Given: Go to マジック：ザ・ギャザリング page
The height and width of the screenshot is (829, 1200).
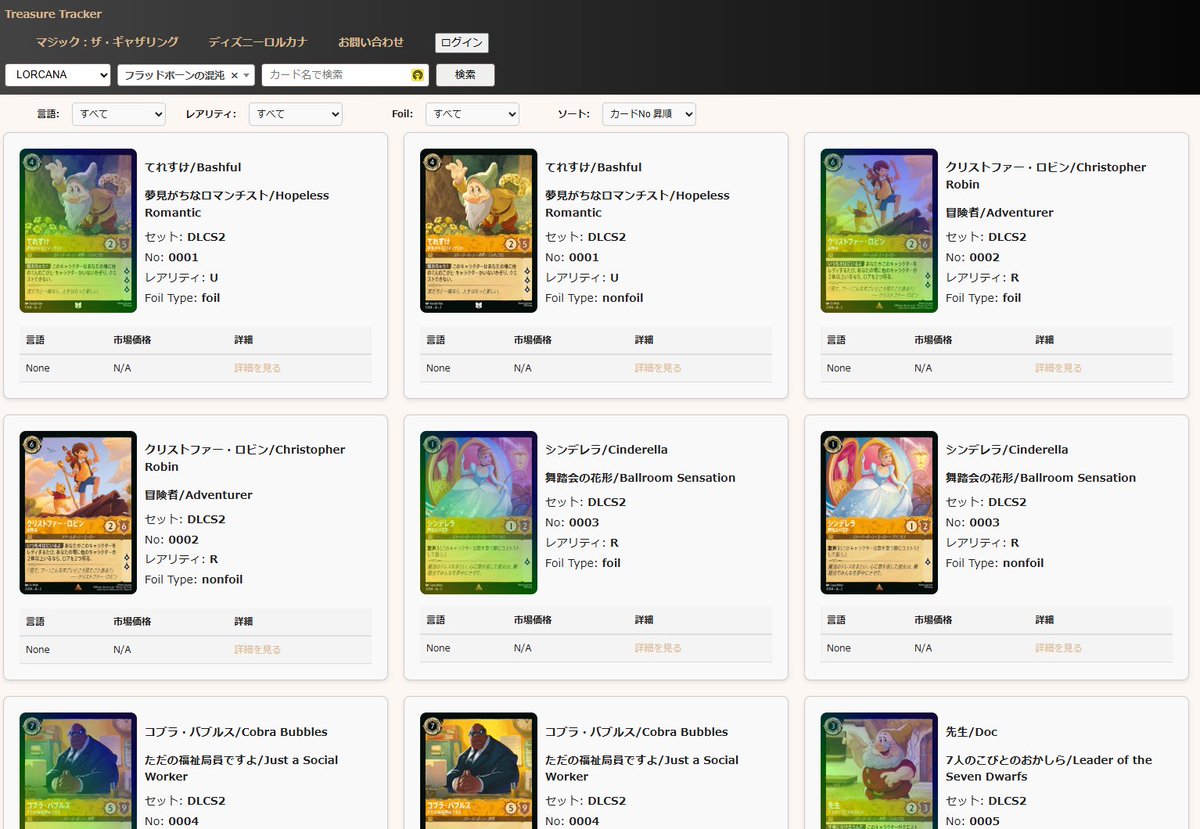Looking at the screenshot, I should 107,42.
